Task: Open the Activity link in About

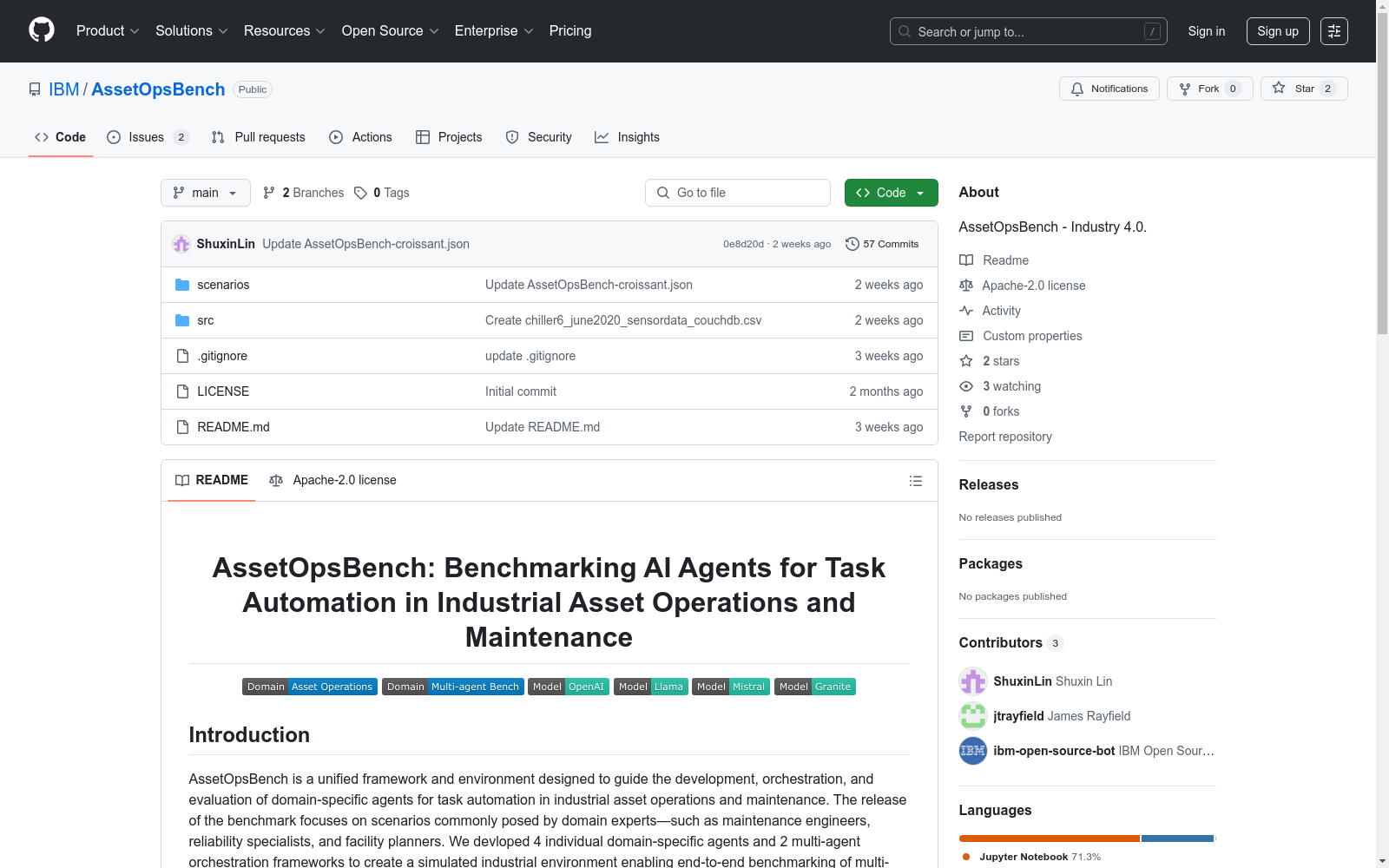Action: pos(1002,311)
